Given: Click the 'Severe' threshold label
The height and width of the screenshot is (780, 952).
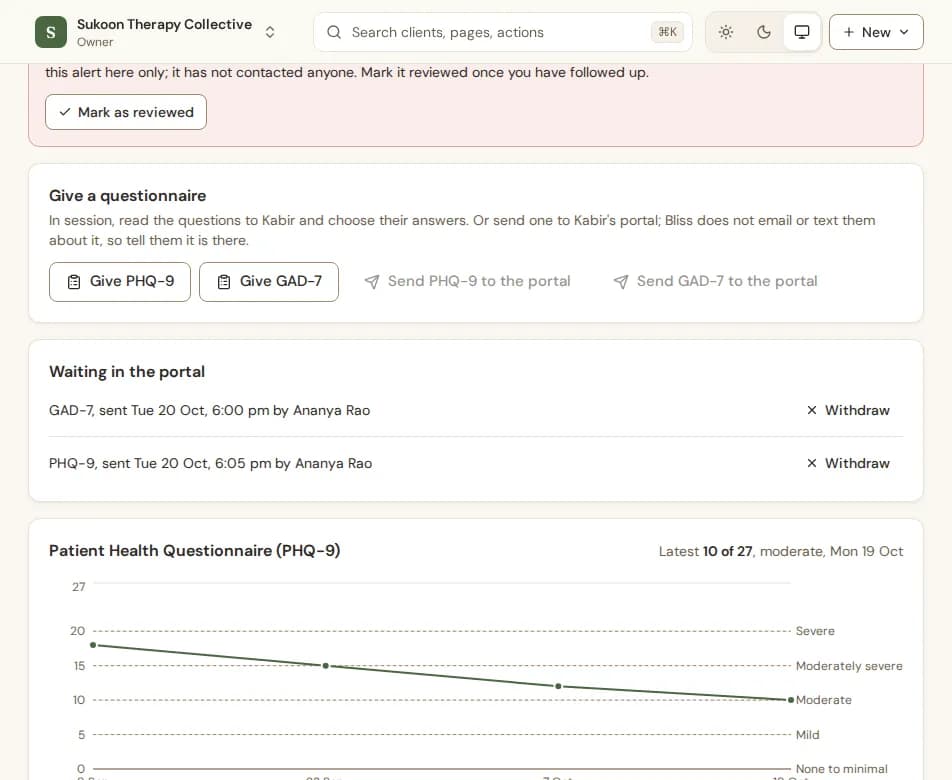Looking at the screenshot, I should pyautogui.click(x=815, y=631).
